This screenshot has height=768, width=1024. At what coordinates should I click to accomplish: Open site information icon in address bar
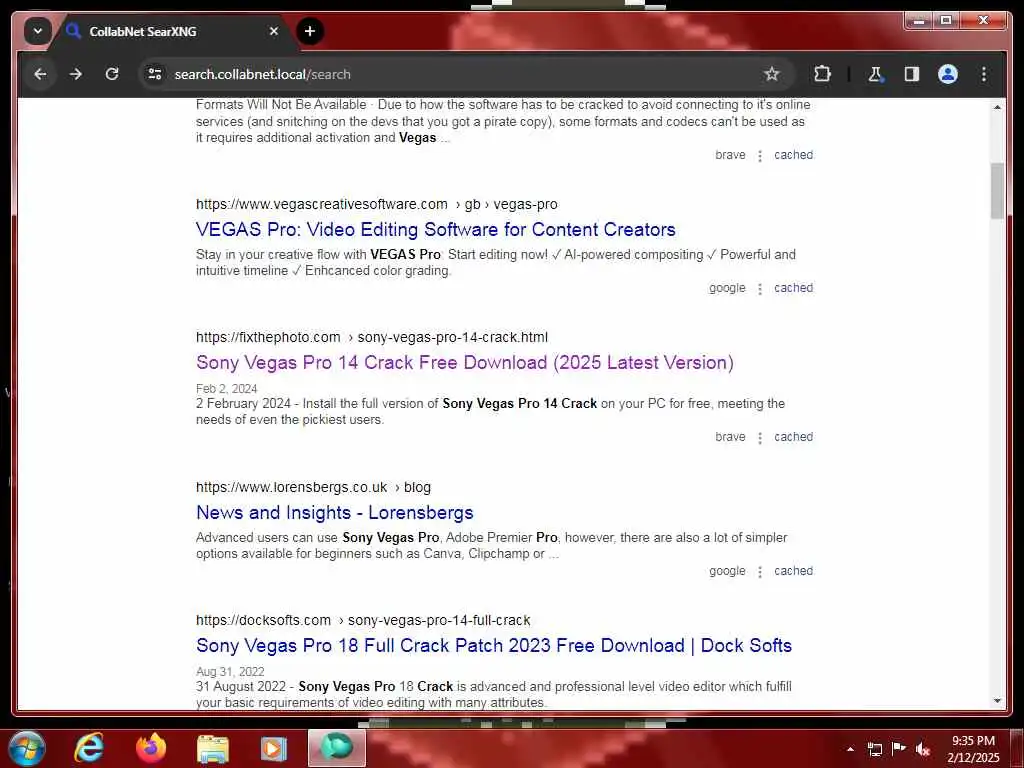[155, 74]
